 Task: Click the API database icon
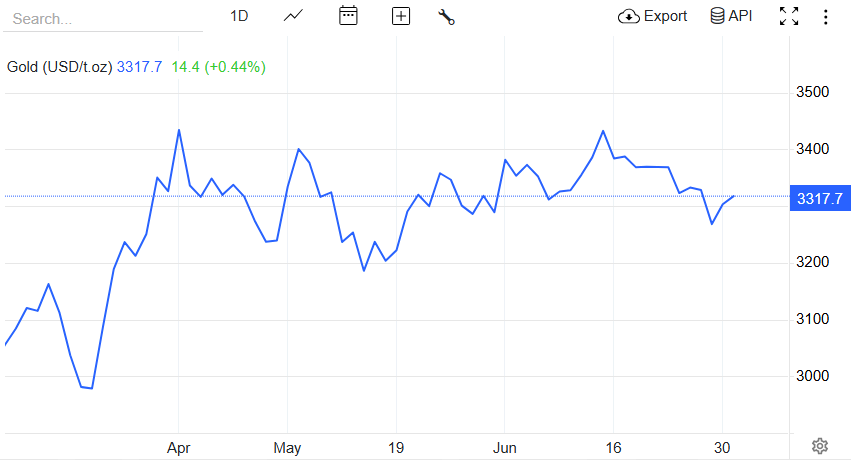pos(717,16)
